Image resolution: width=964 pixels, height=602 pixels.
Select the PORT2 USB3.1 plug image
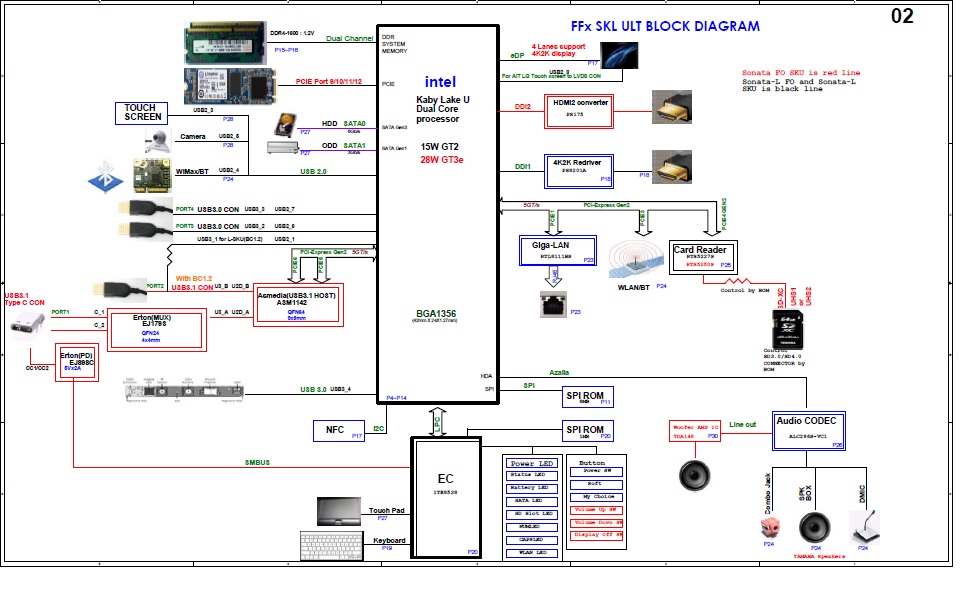[x=119, y=290]
